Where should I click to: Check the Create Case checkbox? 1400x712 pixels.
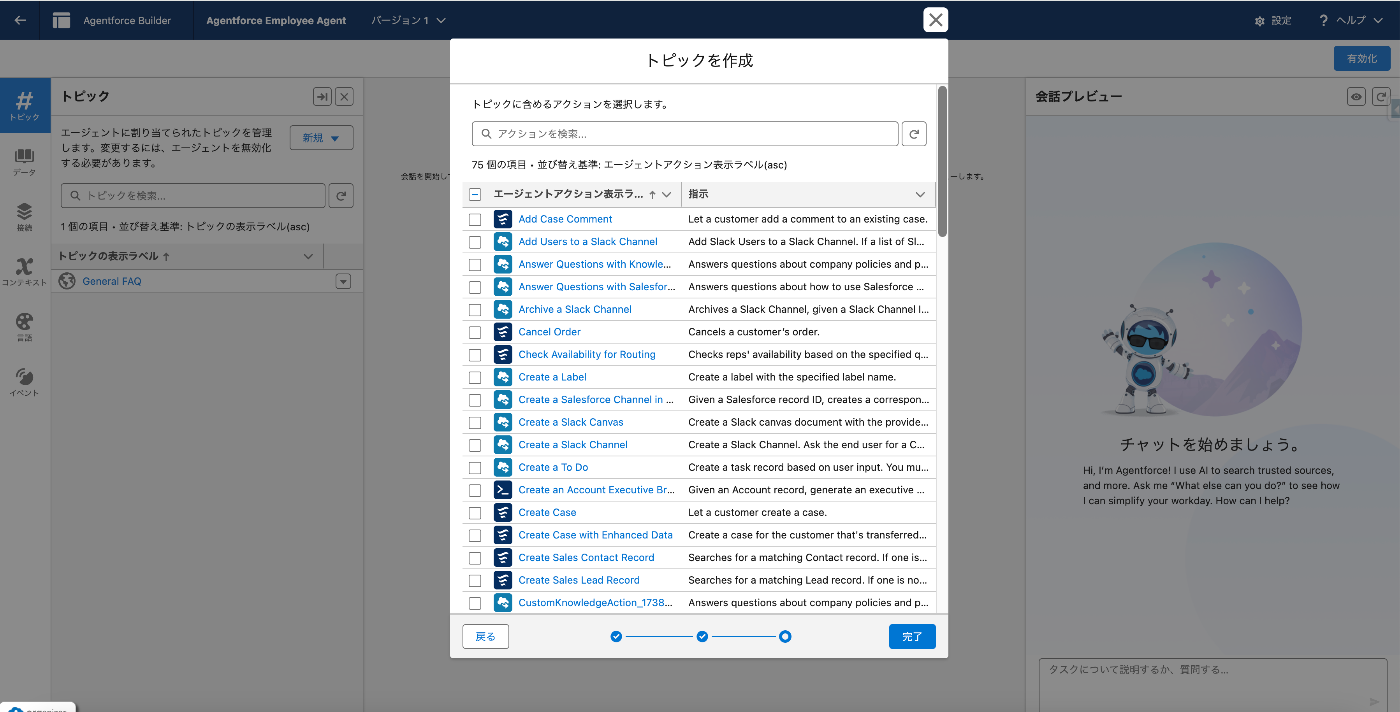[x=475, y=512]
